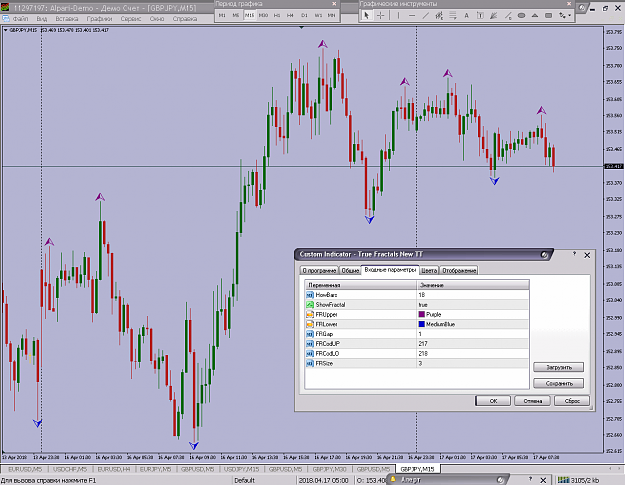
Task: Select the vertical line drawing tool
Action: pyautogui.click(x=398, y=16)
